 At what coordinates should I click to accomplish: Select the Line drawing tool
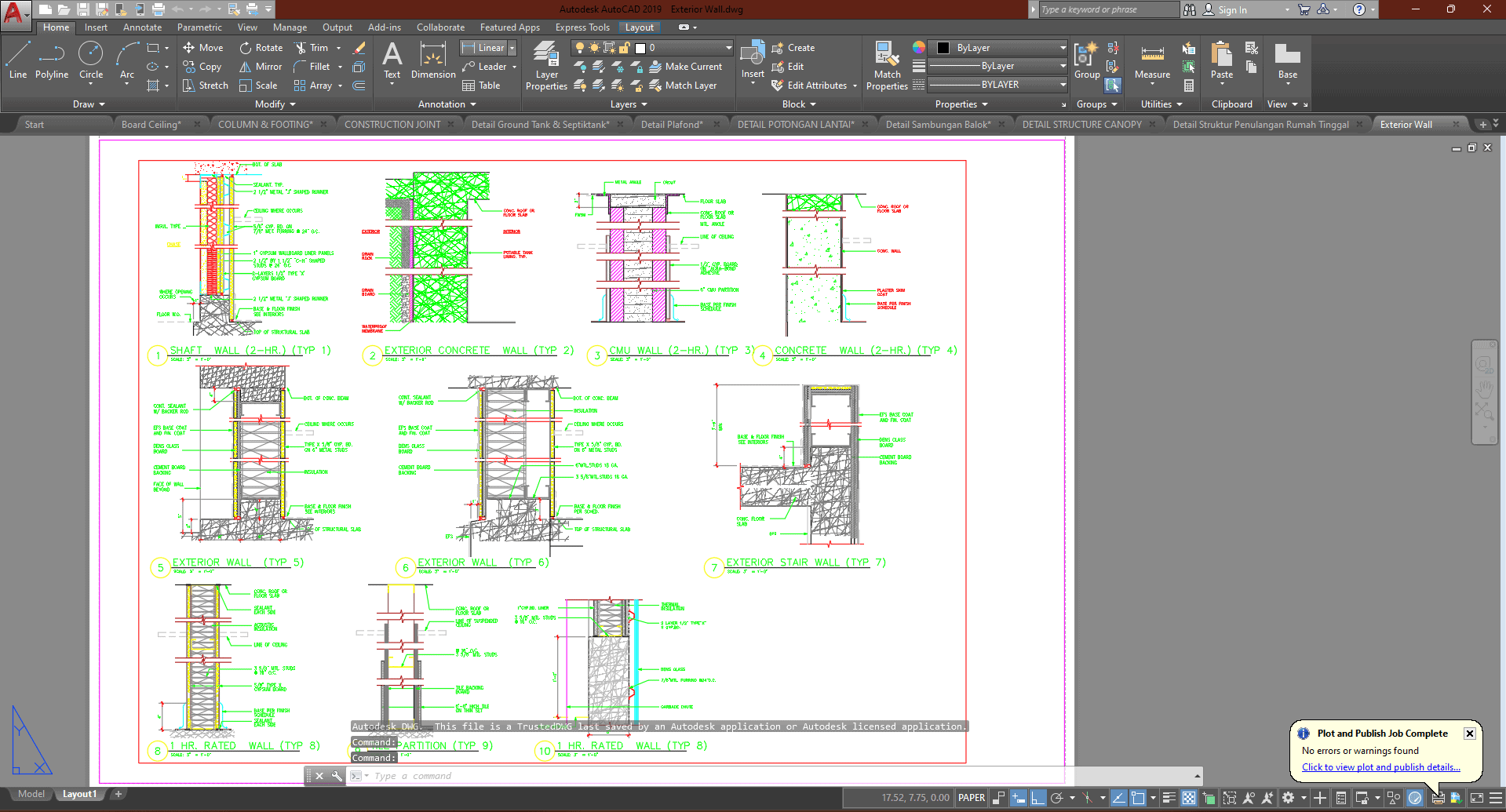[18, 60]
